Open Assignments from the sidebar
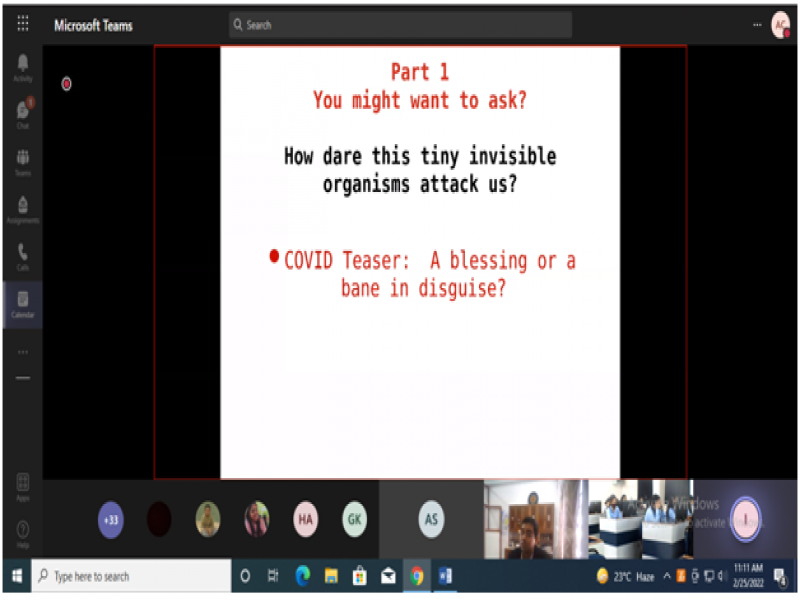The height and width of the screenshot is (600, 800). (x=22, y=208)
